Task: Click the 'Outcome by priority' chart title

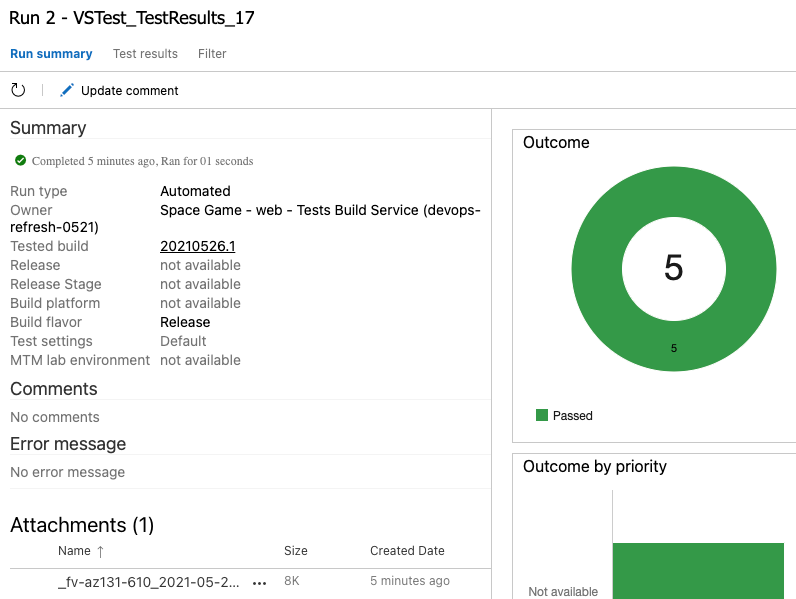Action: coord(595,467)
